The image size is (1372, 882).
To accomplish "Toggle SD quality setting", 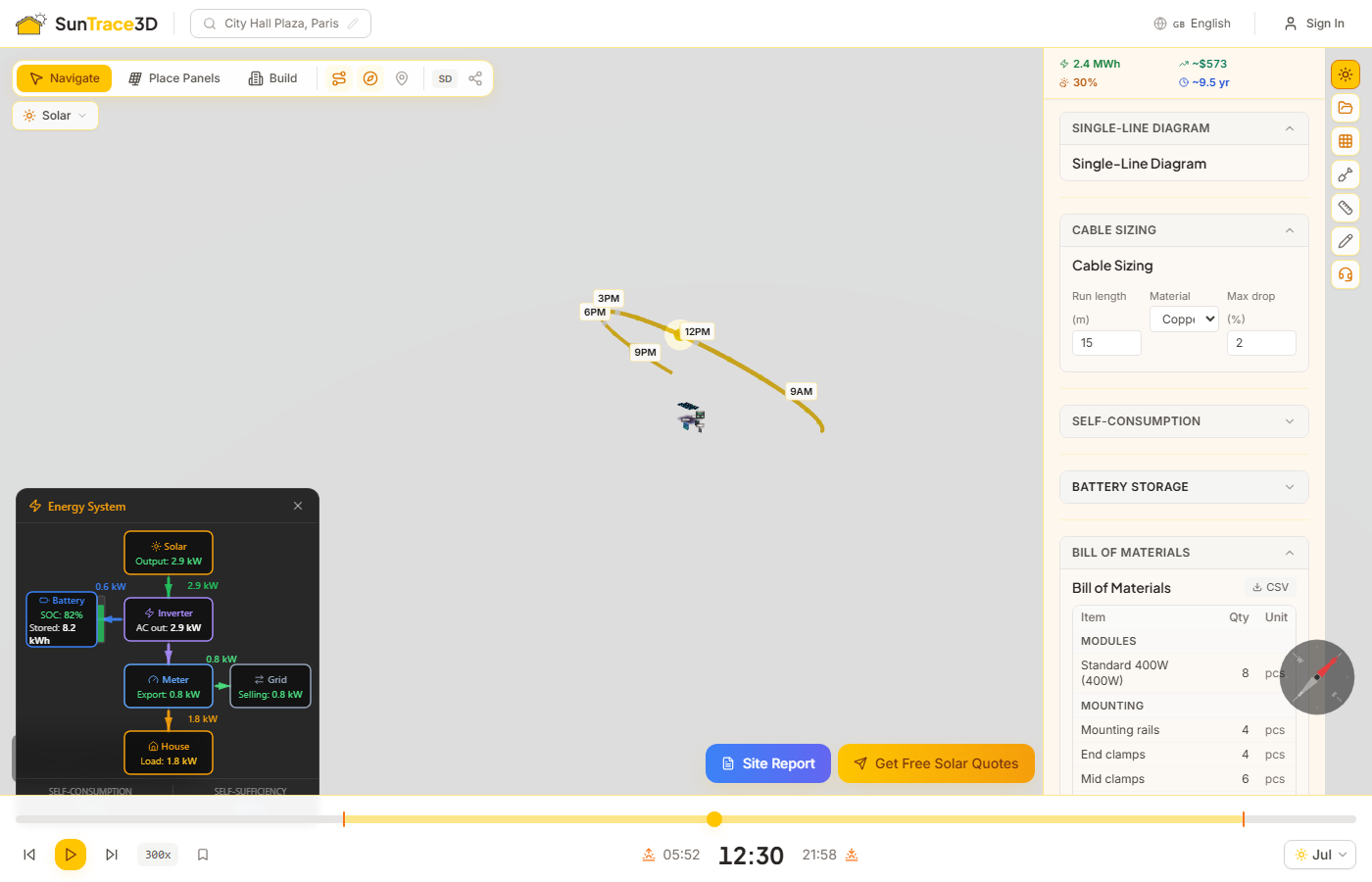I will click(x=445, y=78).
